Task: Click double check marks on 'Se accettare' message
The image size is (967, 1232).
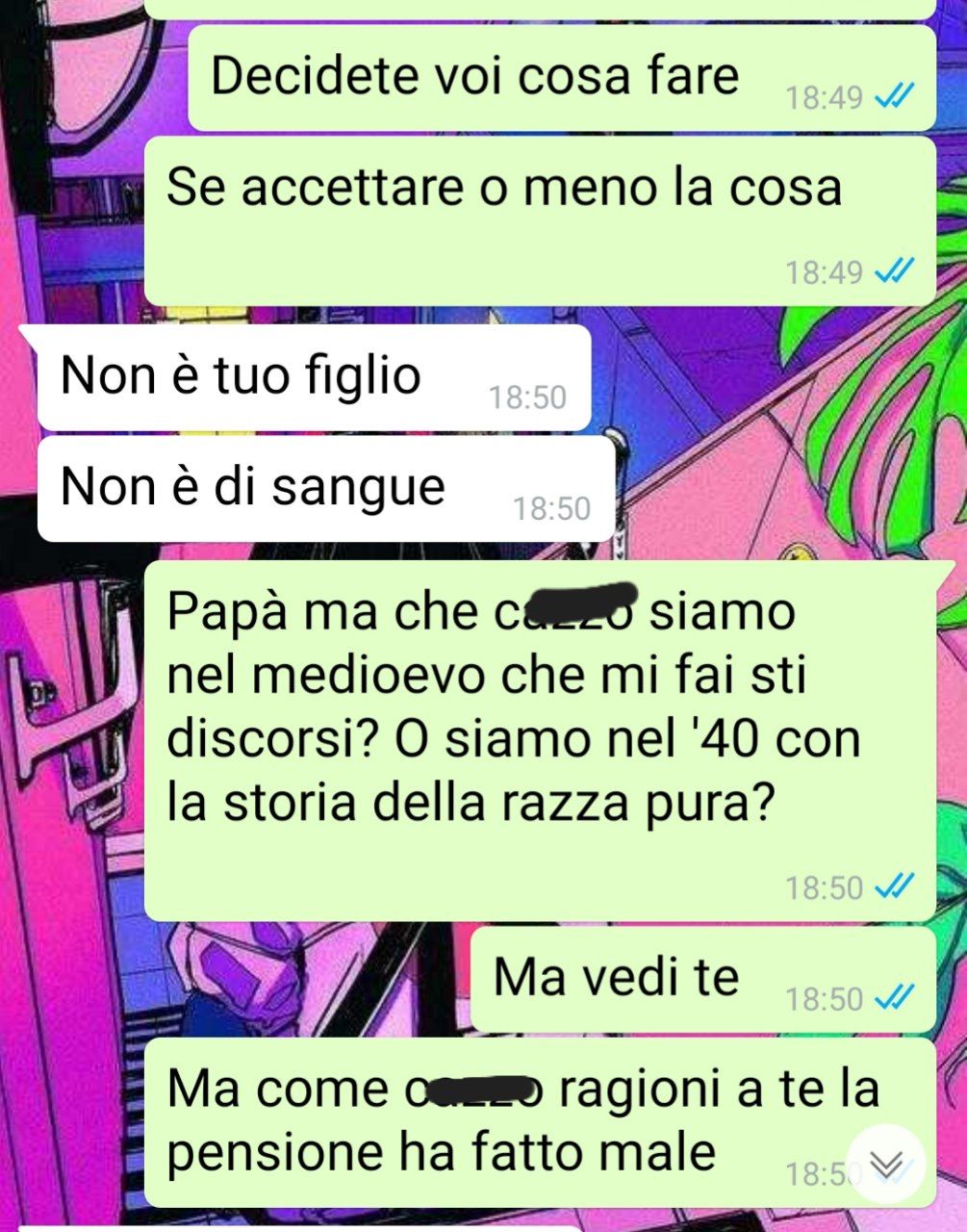Action: tap(894, 271)
